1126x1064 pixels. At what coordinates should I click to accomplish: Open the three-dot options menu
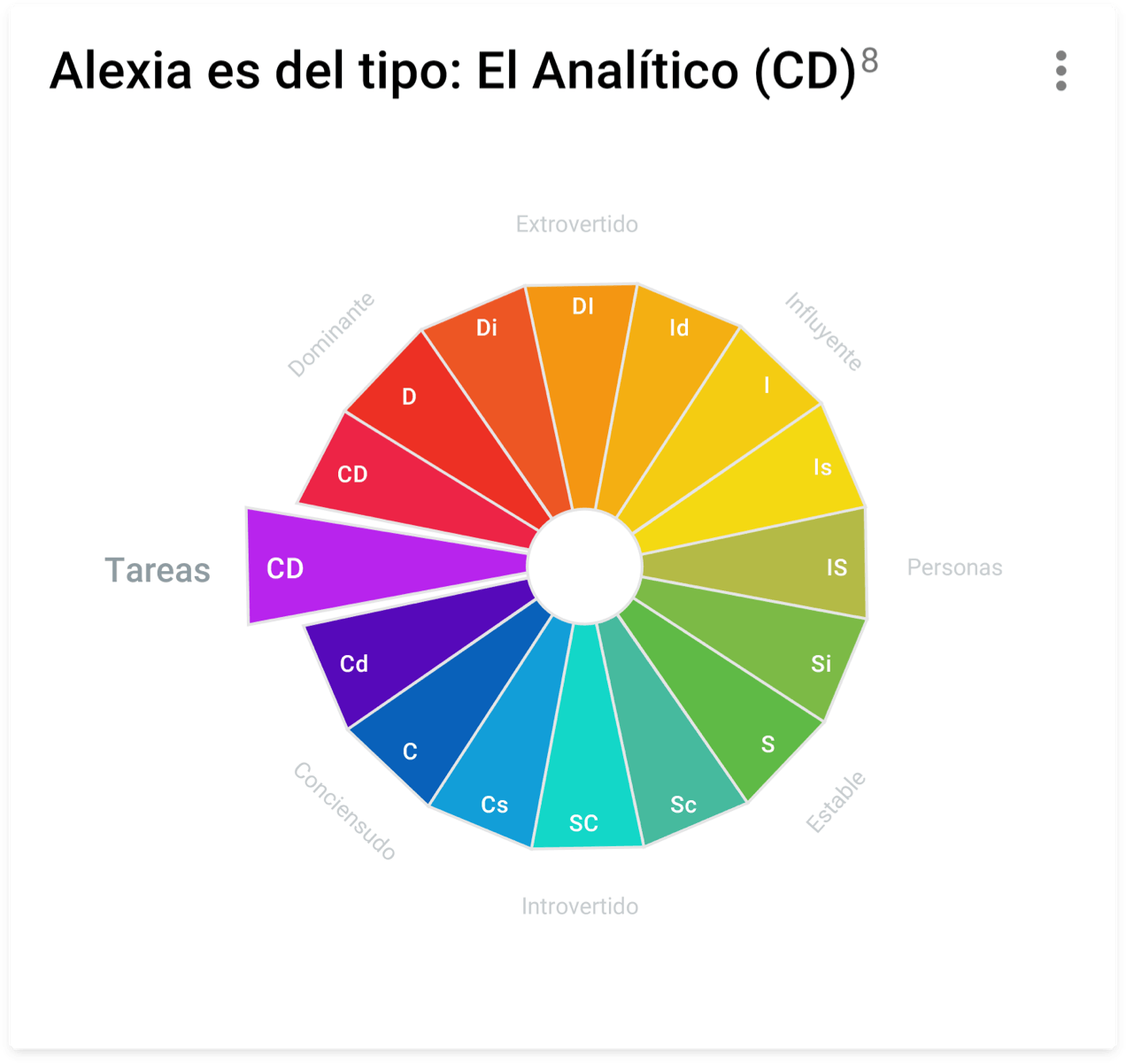pyautogui.click(x=1060, y=71)
